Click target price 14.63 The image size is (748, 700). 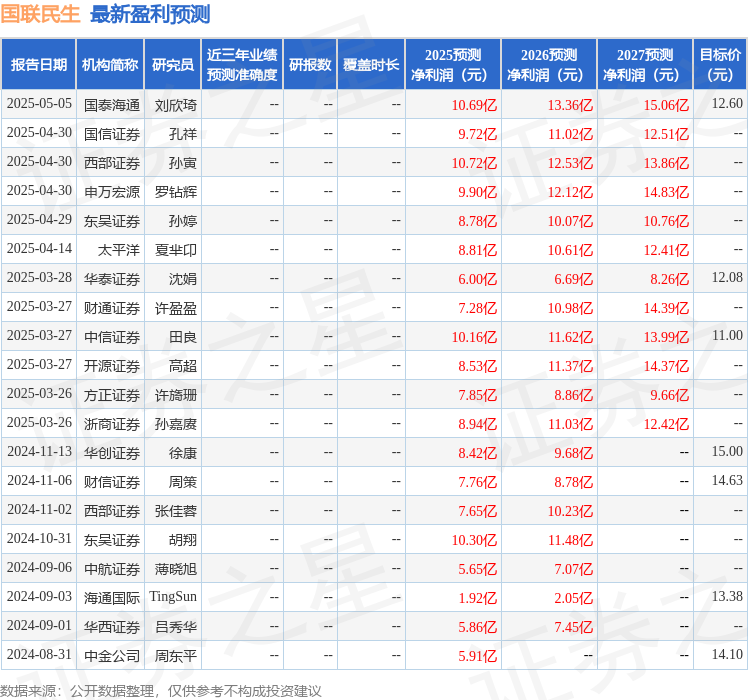pyautogui.click(x=727, y=481)
